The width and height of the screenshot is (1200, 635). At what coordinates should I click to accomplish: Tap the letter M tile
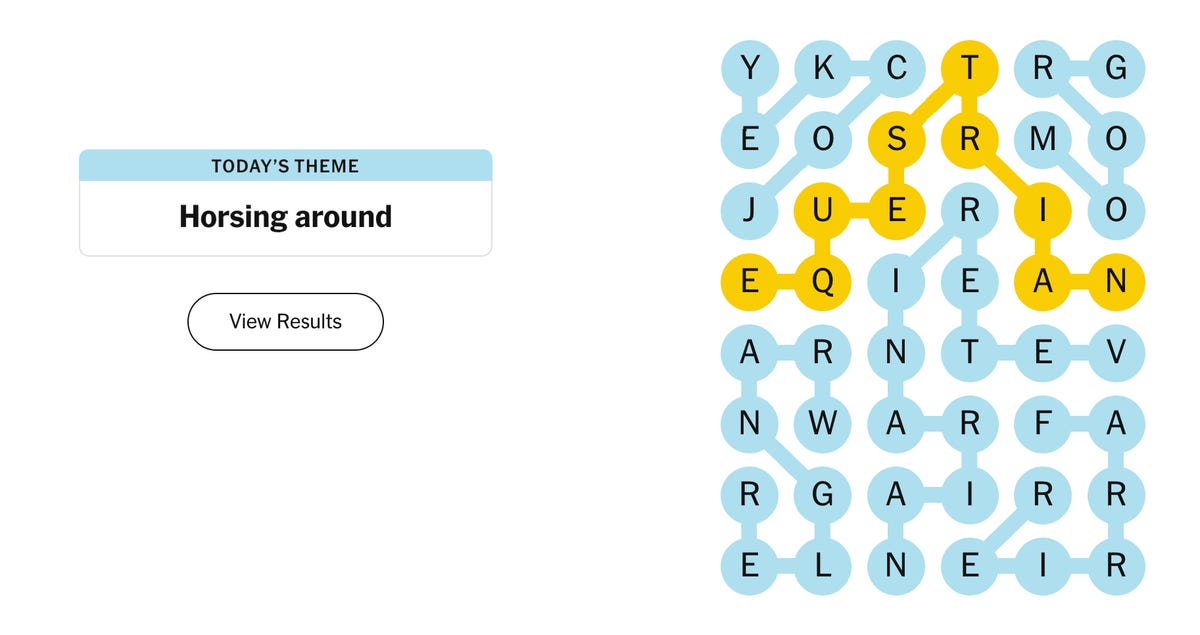[1043, 140]
